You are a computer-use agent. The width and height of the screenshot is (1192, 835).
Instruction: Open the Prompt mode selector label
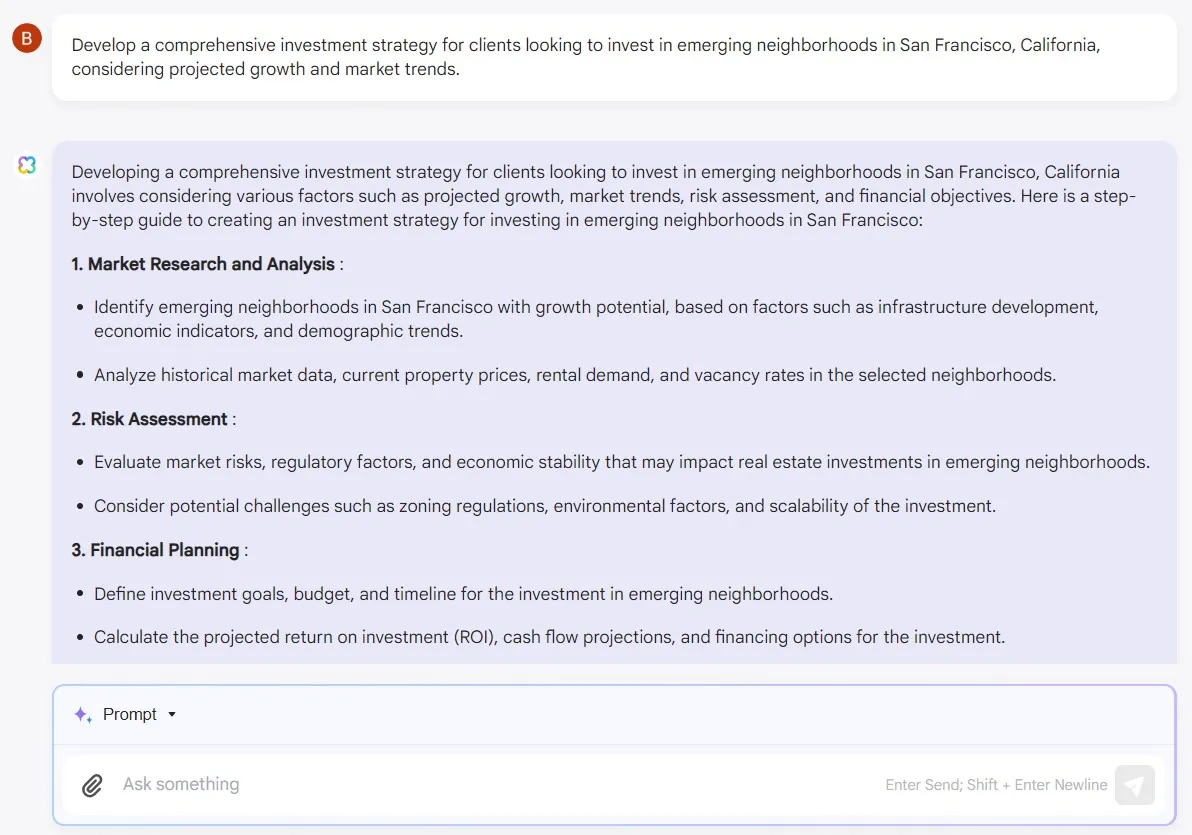click(130, 714)
